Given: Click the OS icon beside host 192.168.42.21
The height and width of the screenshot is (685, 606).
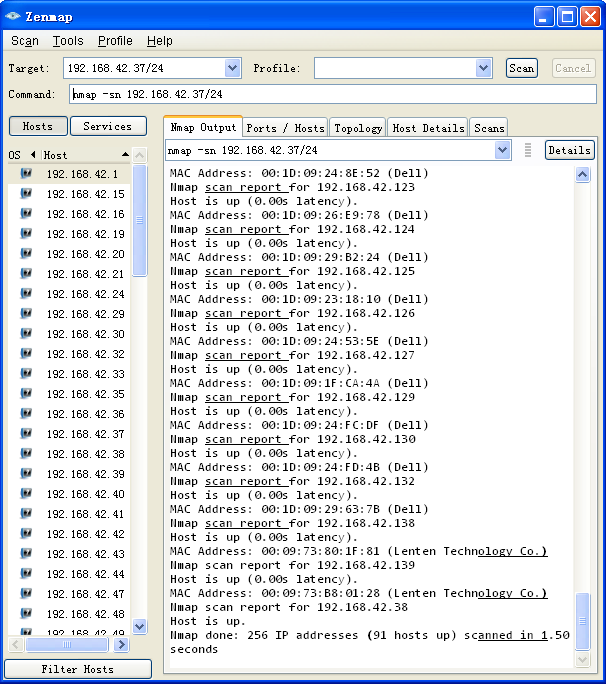Looking at the screenshot, I should (x=26, y=273).
